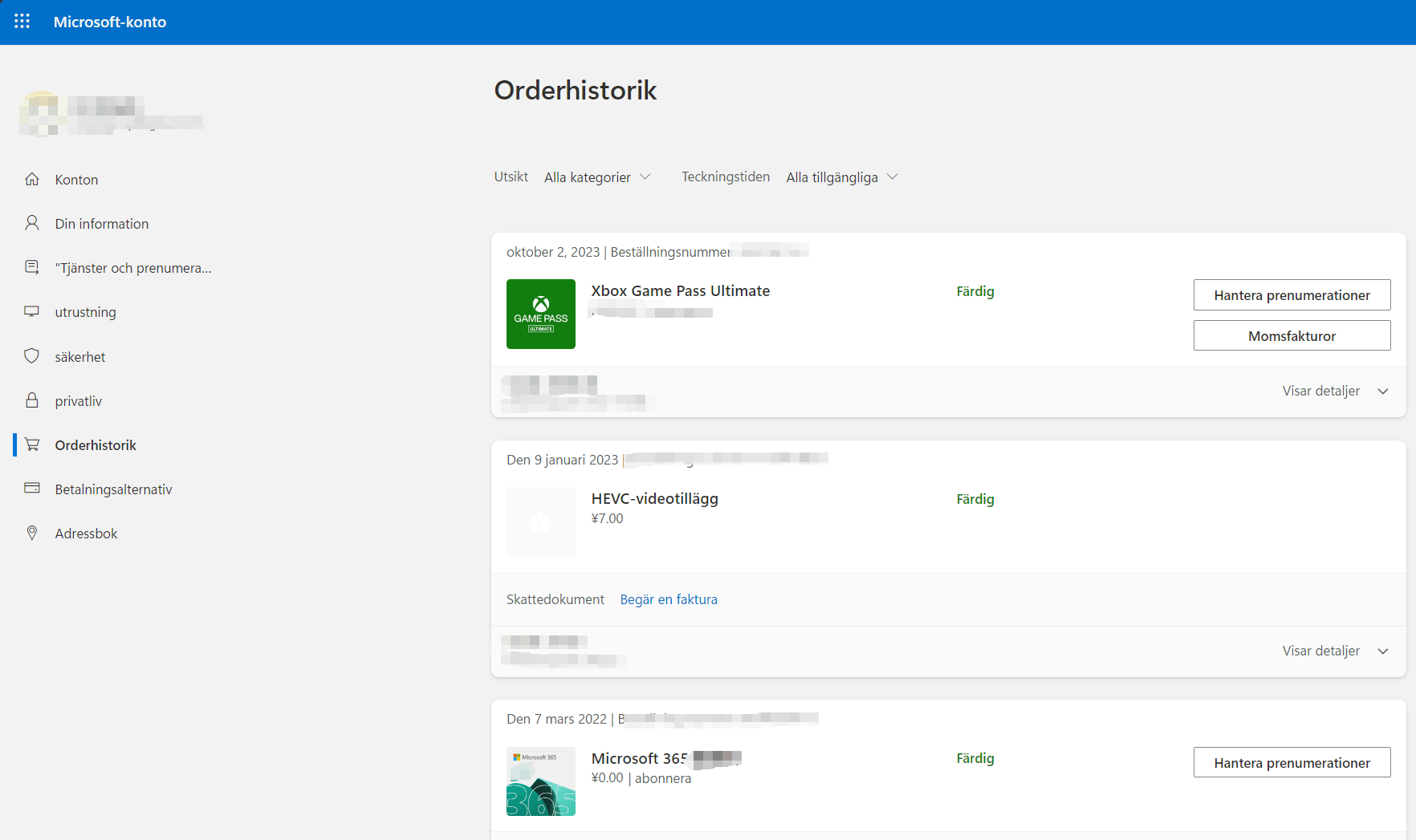
Task: Click the utrustning monitor icon
Action: (32, 311)
